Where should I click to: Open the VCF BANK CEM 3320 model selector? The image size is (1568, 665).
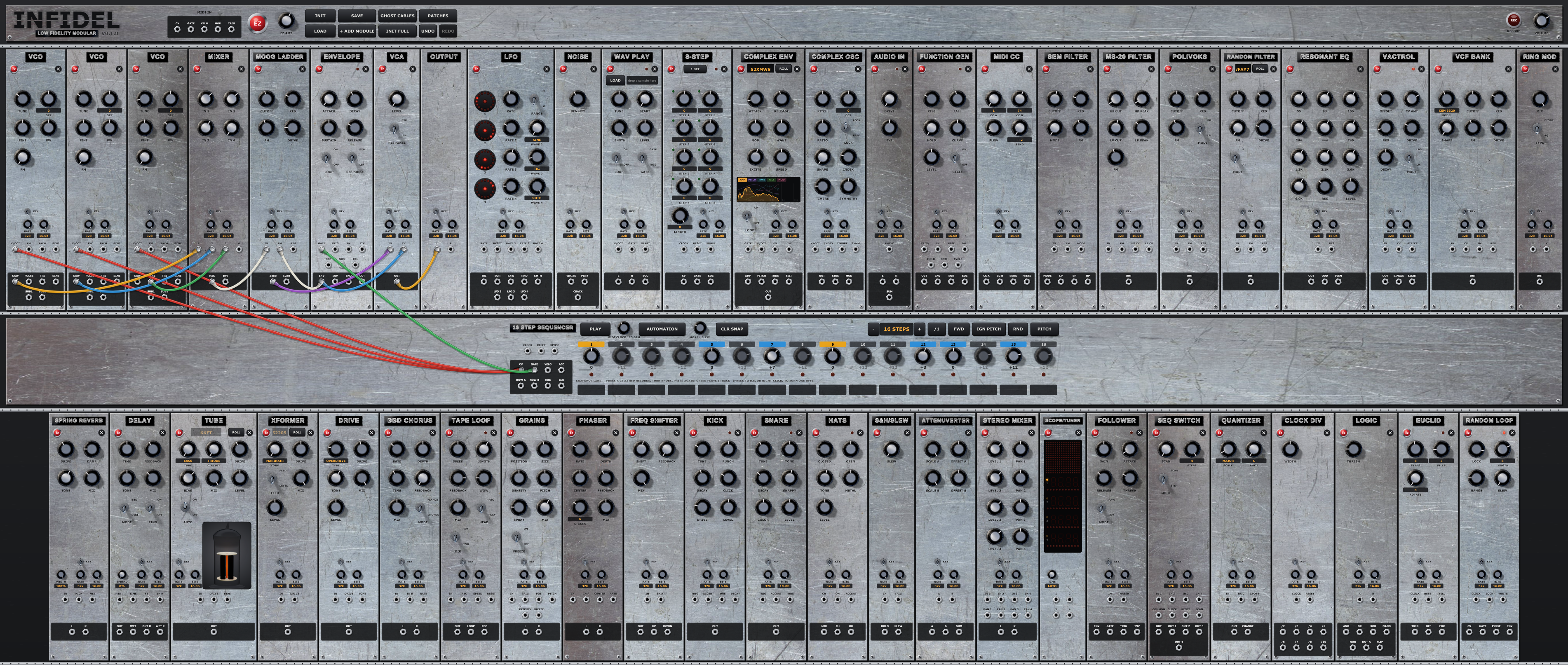(1447, 110)
